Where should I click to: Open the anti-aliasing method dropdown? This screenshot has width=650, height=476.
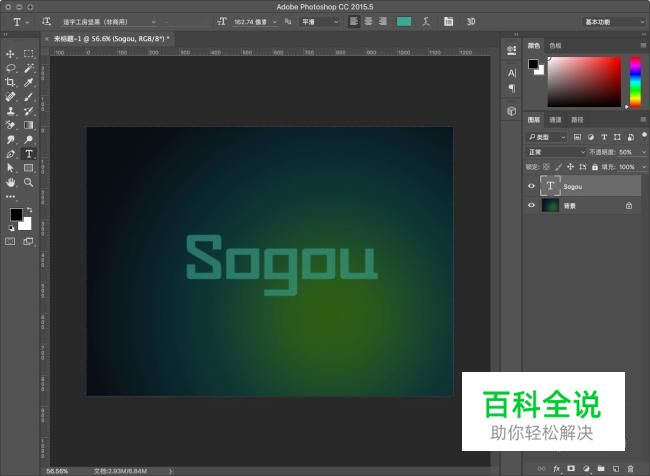[320, 22]
